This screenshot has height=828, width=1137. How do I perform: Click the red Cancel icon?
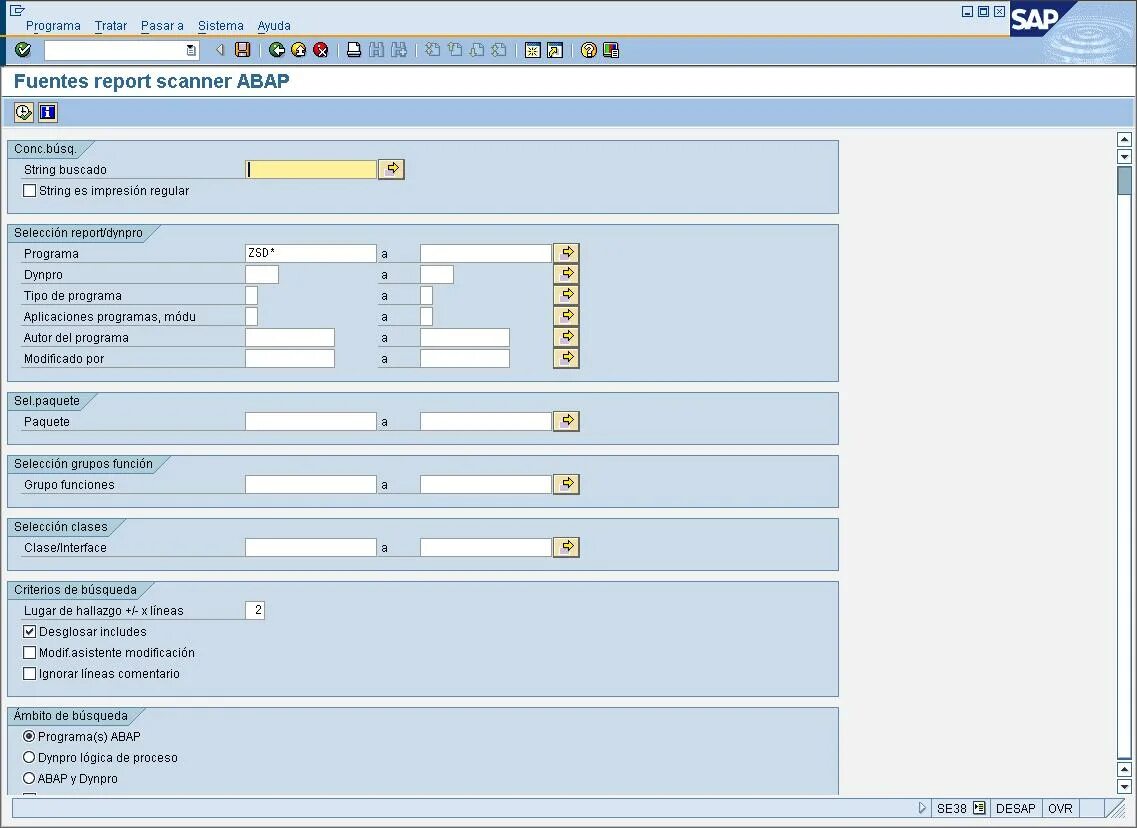tap(321, 50)
